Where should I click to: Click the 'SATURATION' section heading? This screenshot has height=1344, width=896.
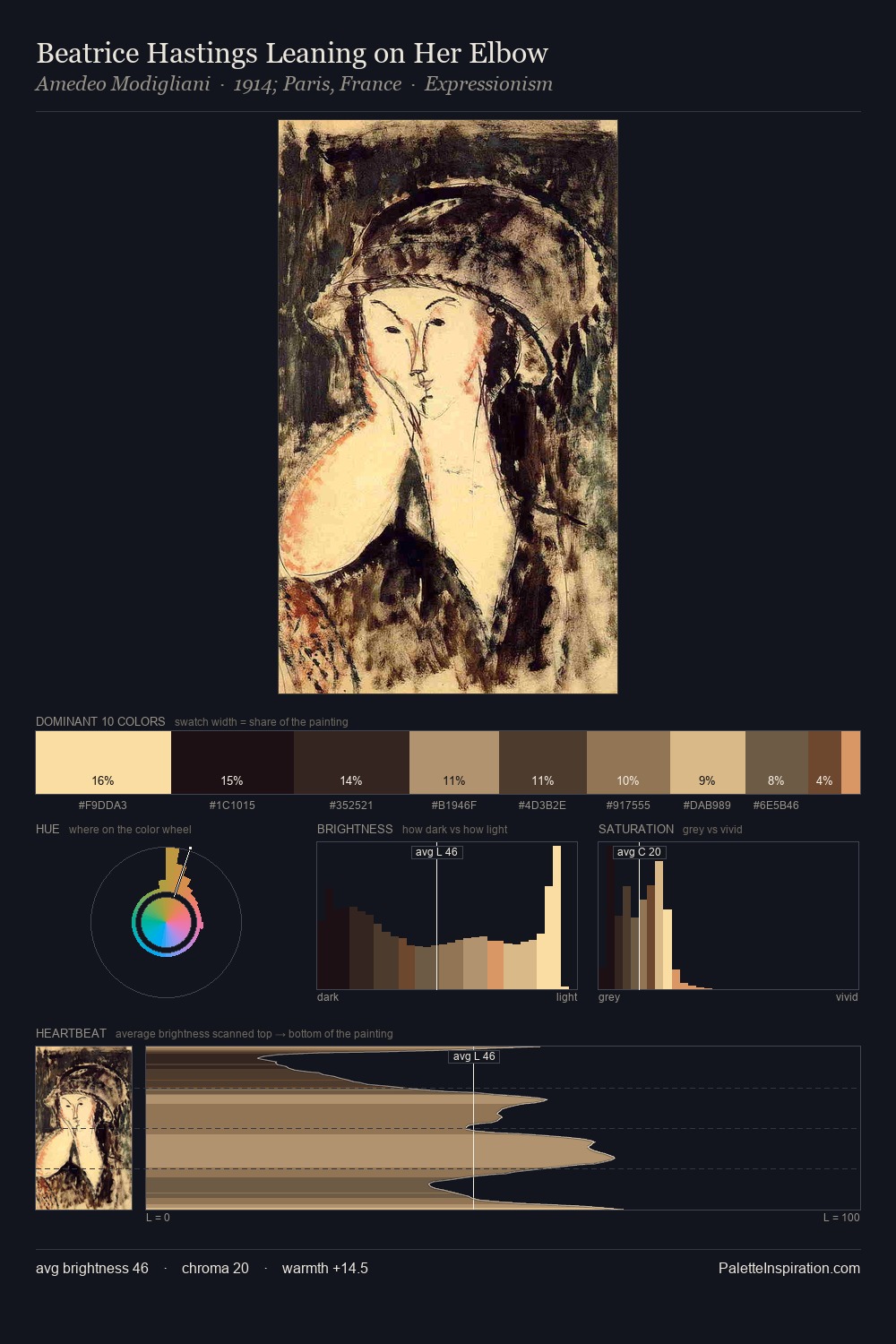tap(636, 829)
